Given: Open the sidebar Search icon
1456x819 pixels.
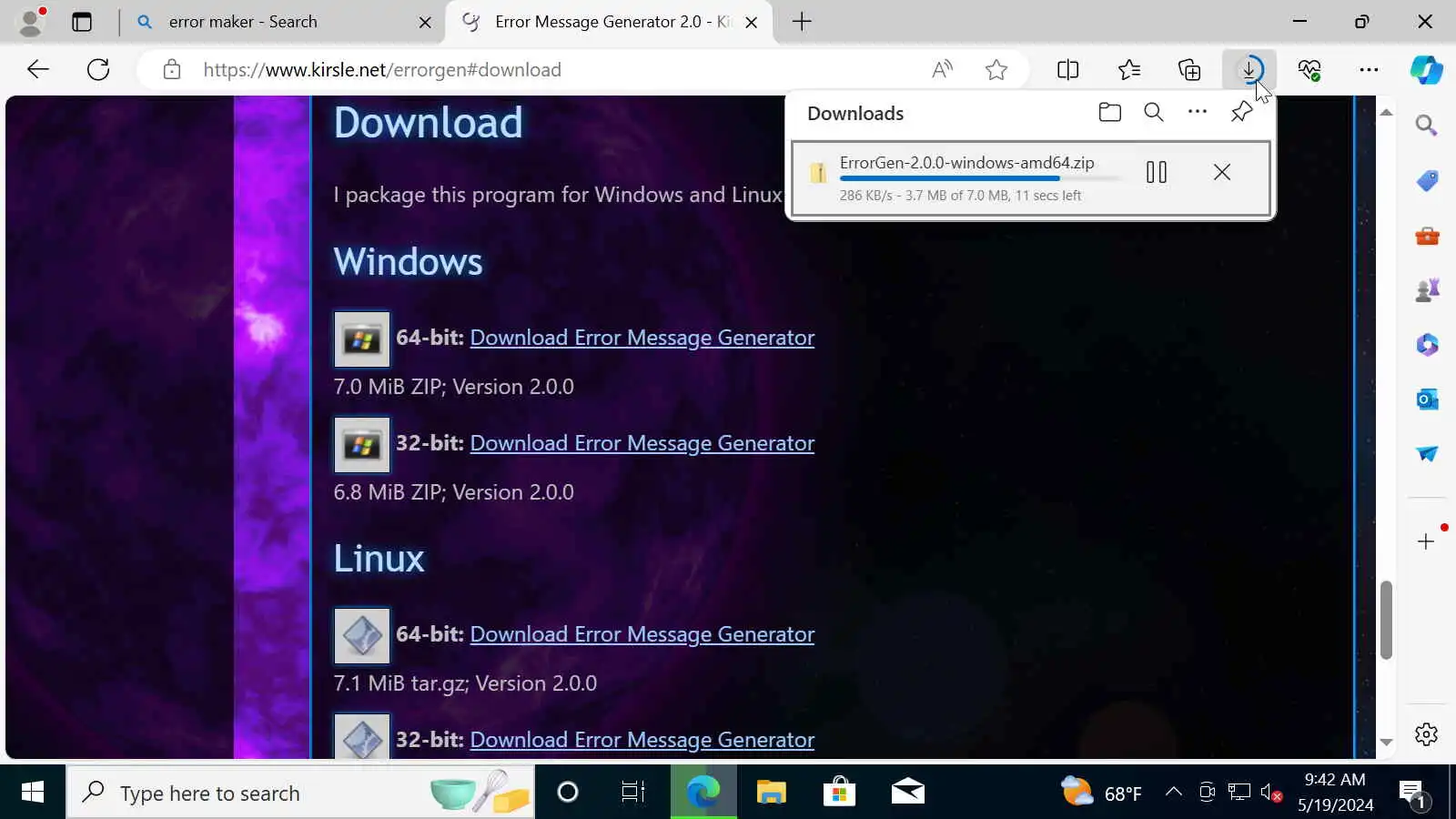Looking at the screenshot, I should pyautogui.click(x=1427, y=126).
